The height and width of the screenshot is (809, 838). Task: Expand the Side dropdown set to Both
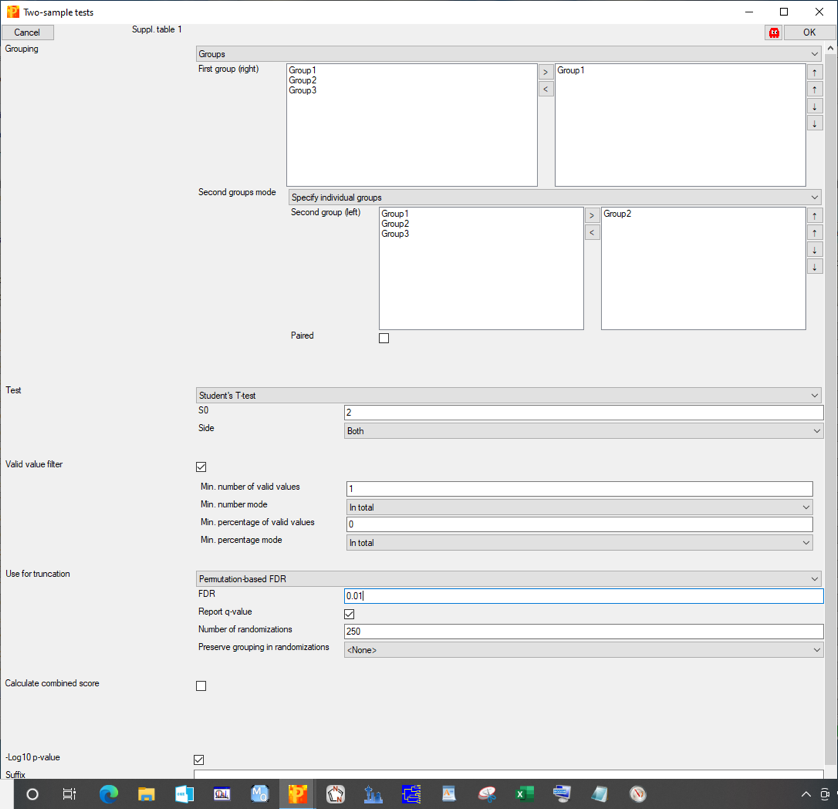tap(583, 431)
